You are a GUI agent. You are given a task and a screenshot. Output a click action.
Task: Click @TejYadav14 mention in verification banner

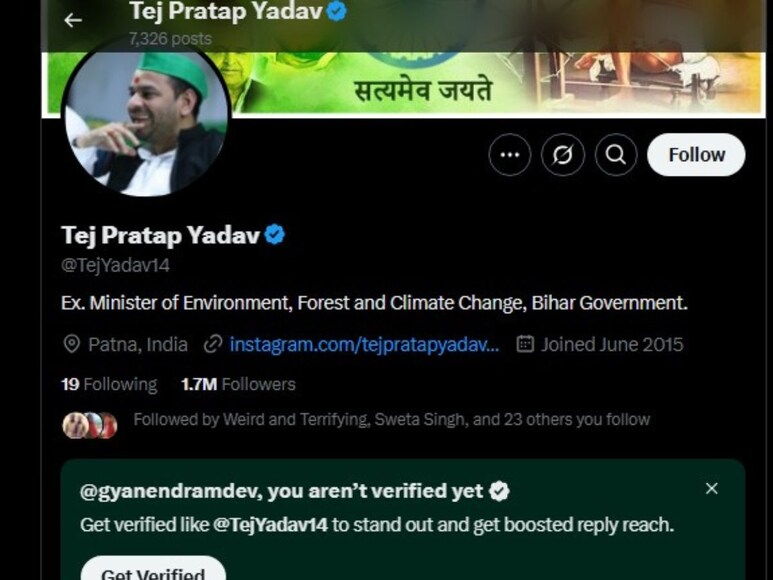(x=270, y=525)
